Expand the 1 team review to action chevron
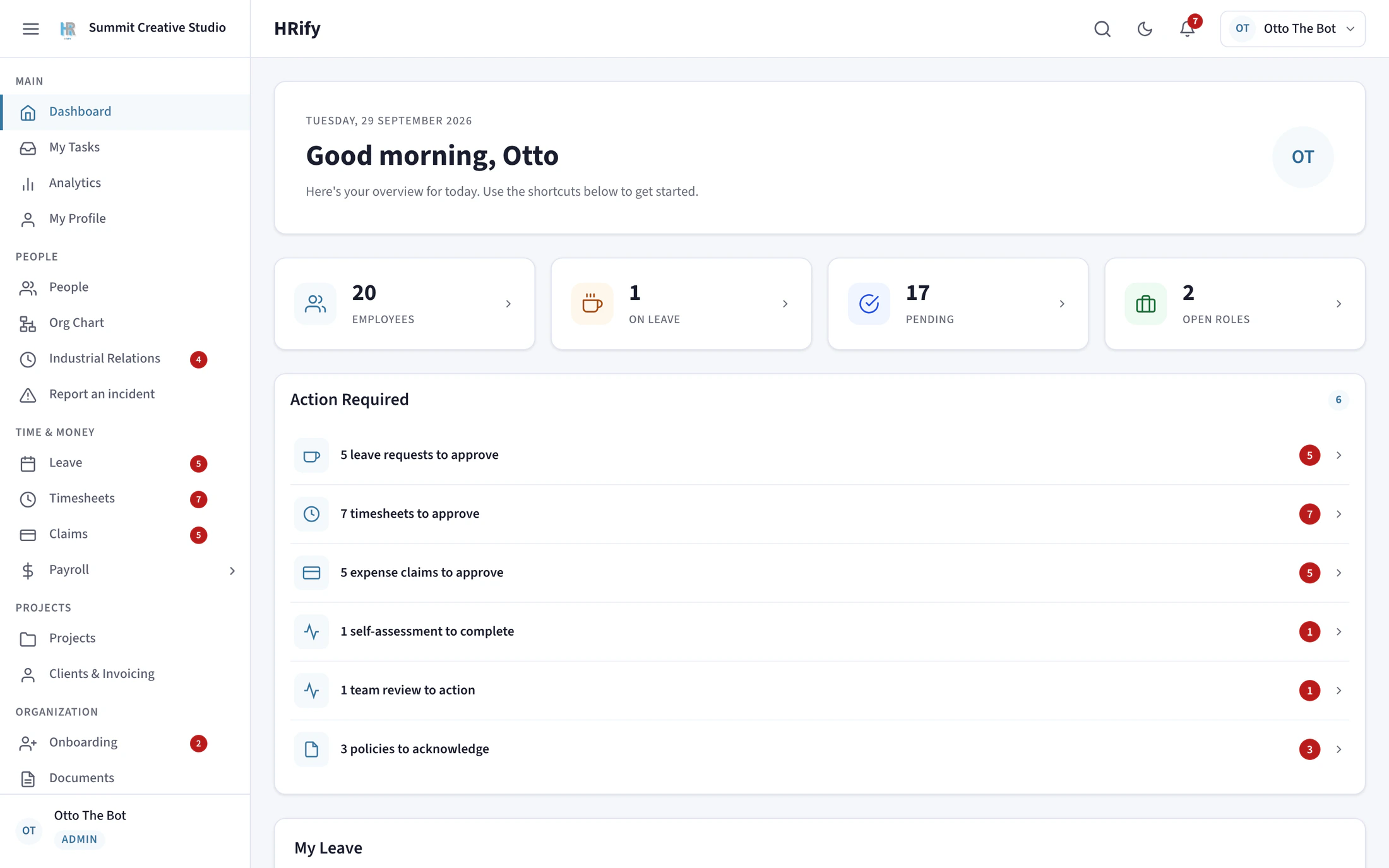 click(1338, 690)
